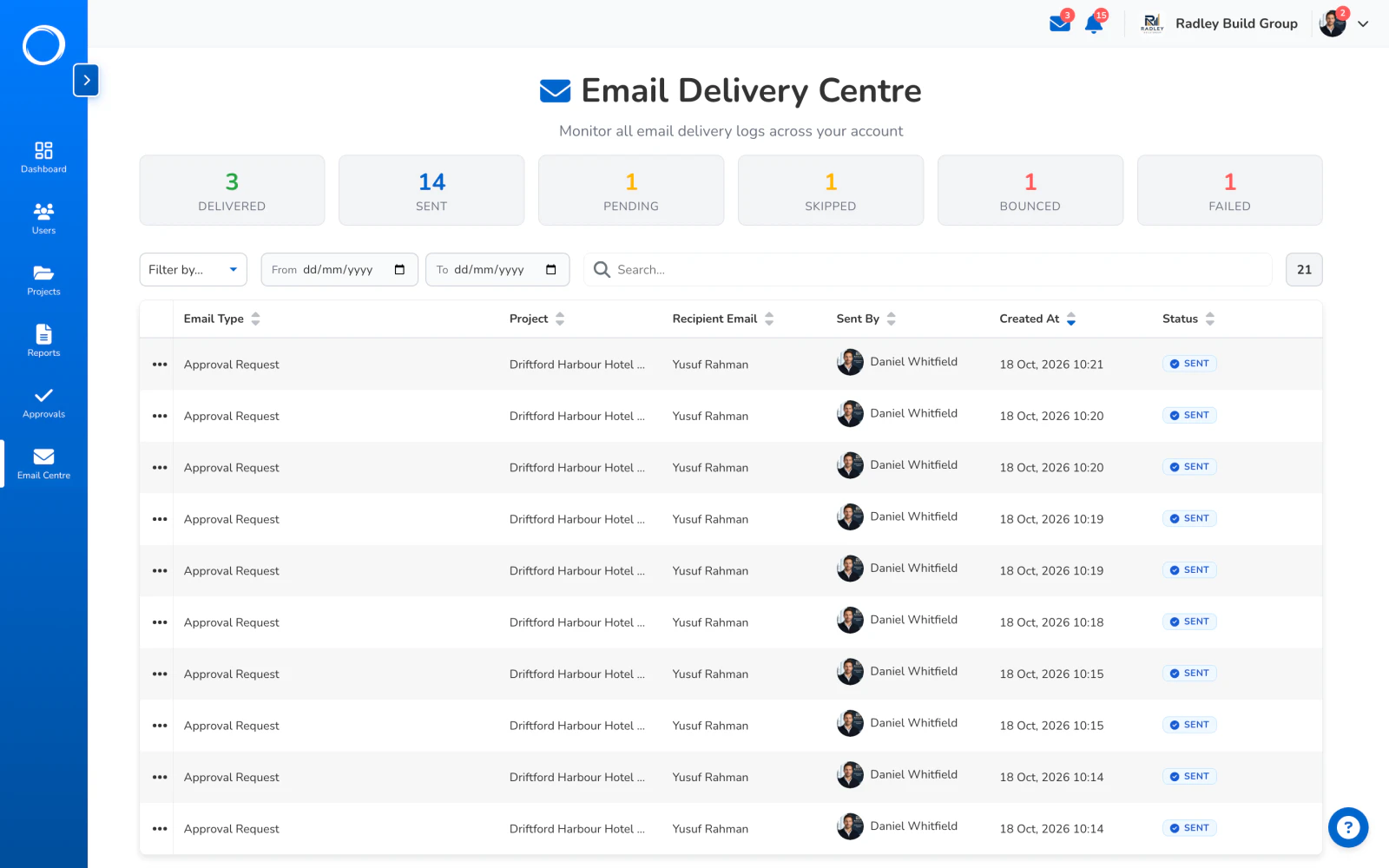Image resolution: width=1389 pixels, height=868 pixels.
Task: Click the circular app logo
Action: click(x=43, y=45)
